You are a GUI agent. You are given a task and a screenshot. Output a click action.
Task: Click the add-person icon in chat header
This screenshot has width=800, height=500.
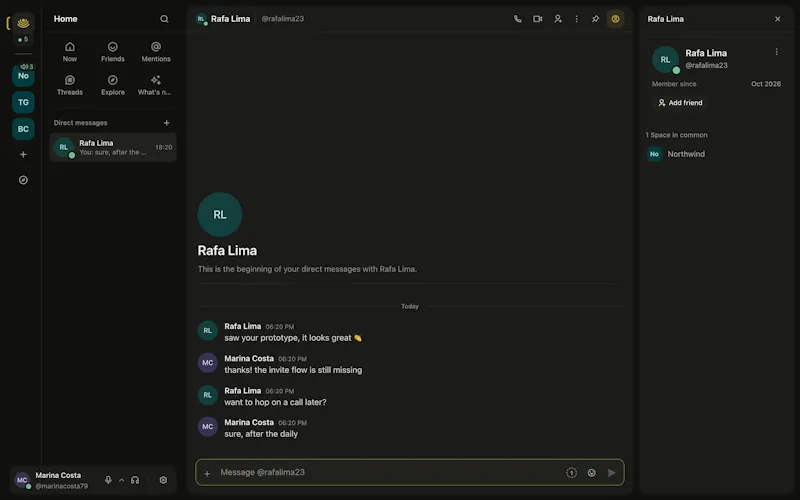pos(558,19)
